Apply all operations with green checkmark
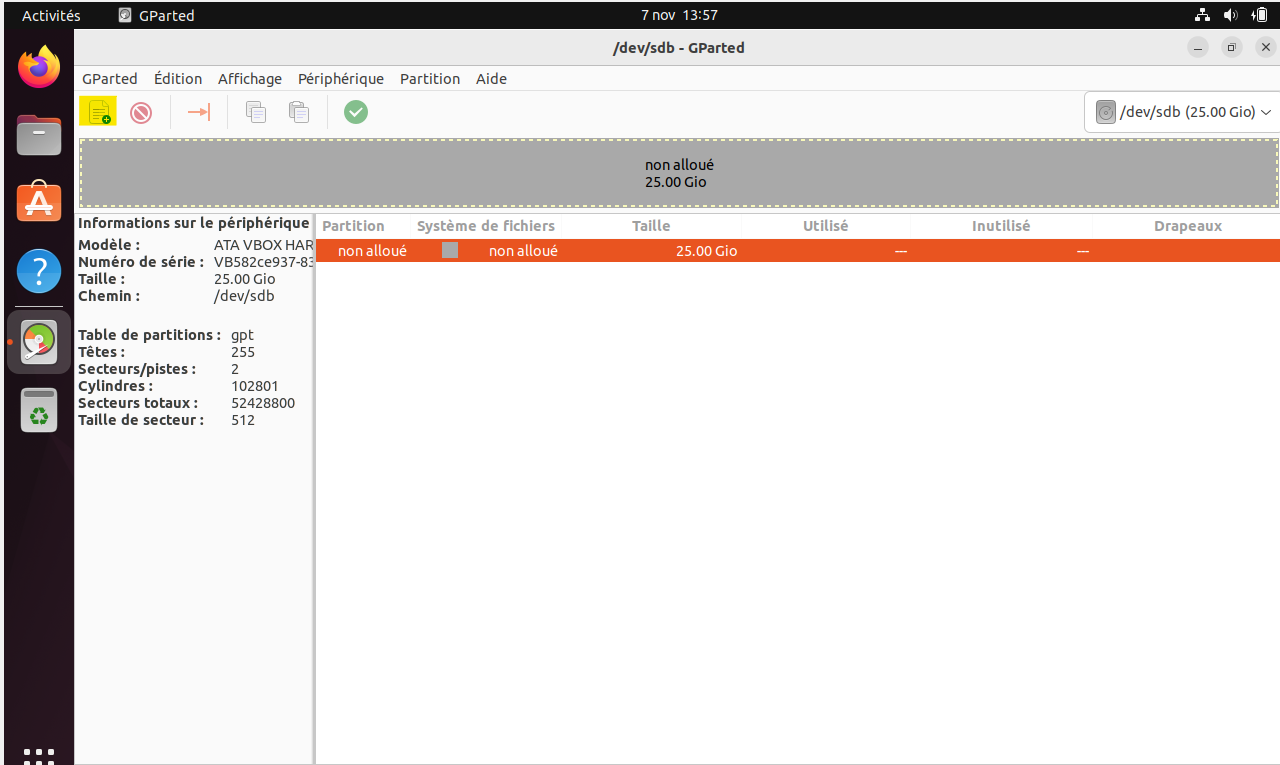Screen dimensions: 1280x765 (356, 112)
